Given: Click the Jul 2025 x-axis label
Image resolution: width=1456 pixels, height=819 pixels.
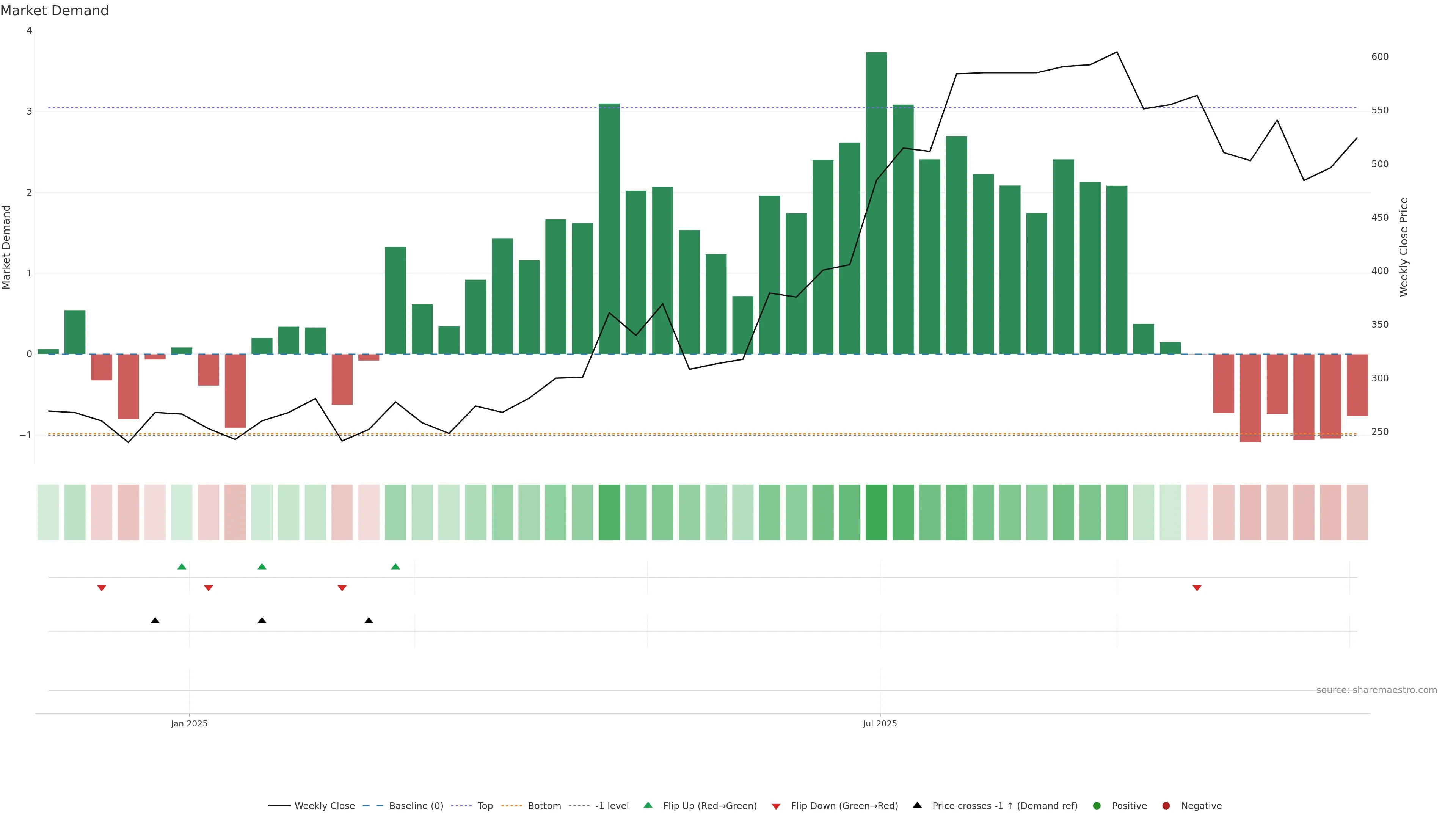Looking at the screenshot, I should click(880, 723).
